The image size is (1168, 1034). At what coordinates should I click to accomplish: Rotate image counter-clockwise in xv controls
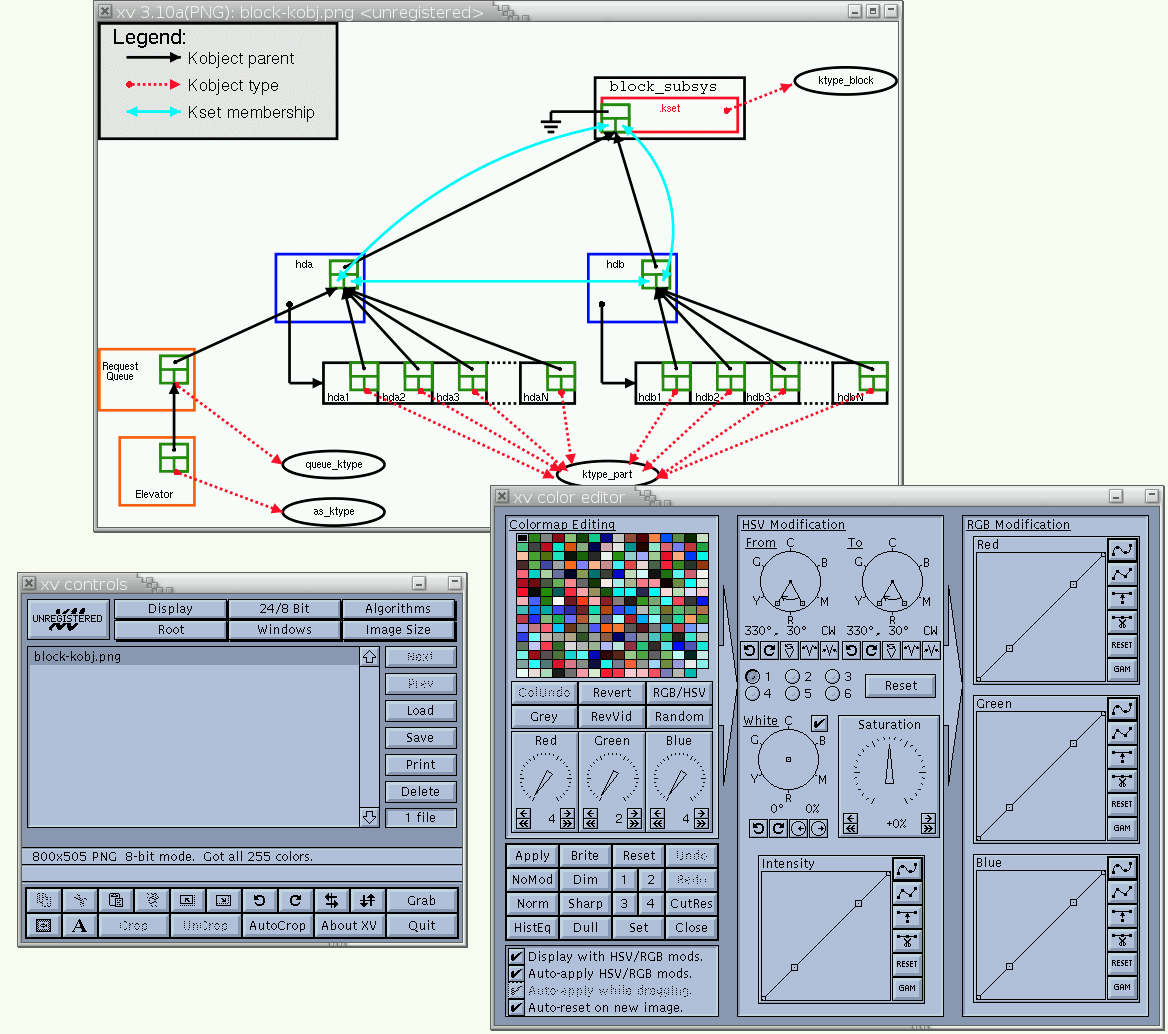click(x=259, y=900)
